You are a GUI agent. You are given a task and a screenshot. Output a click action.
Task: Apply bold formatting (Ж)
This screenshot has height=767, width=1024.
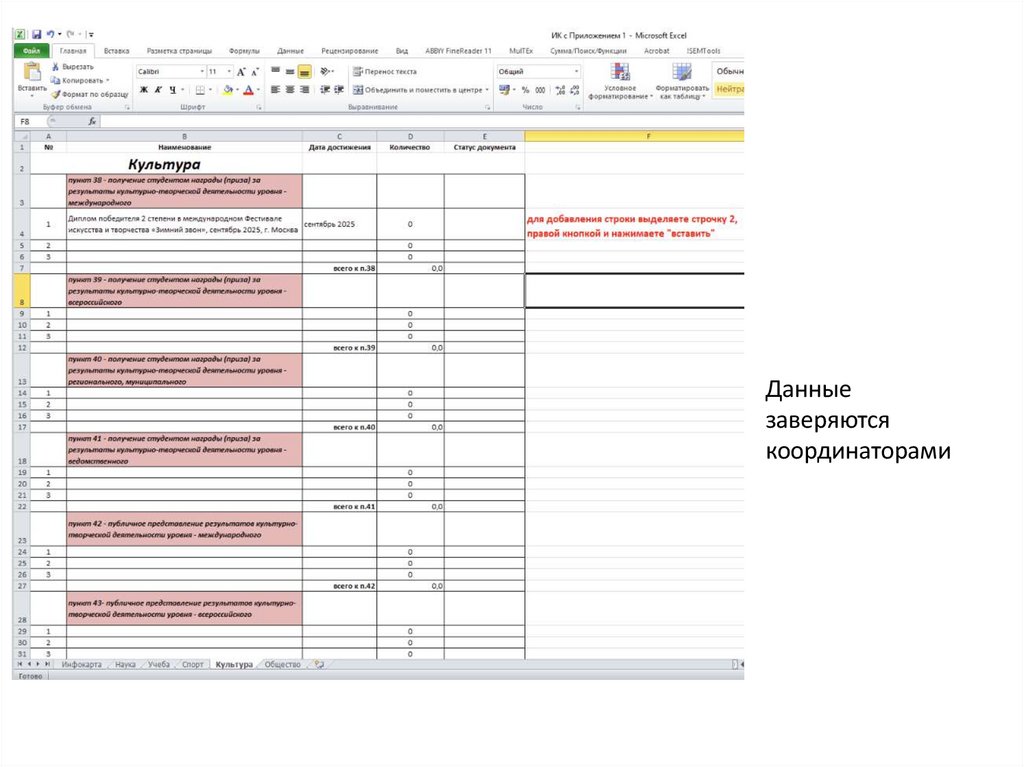[x=144, y=90]
